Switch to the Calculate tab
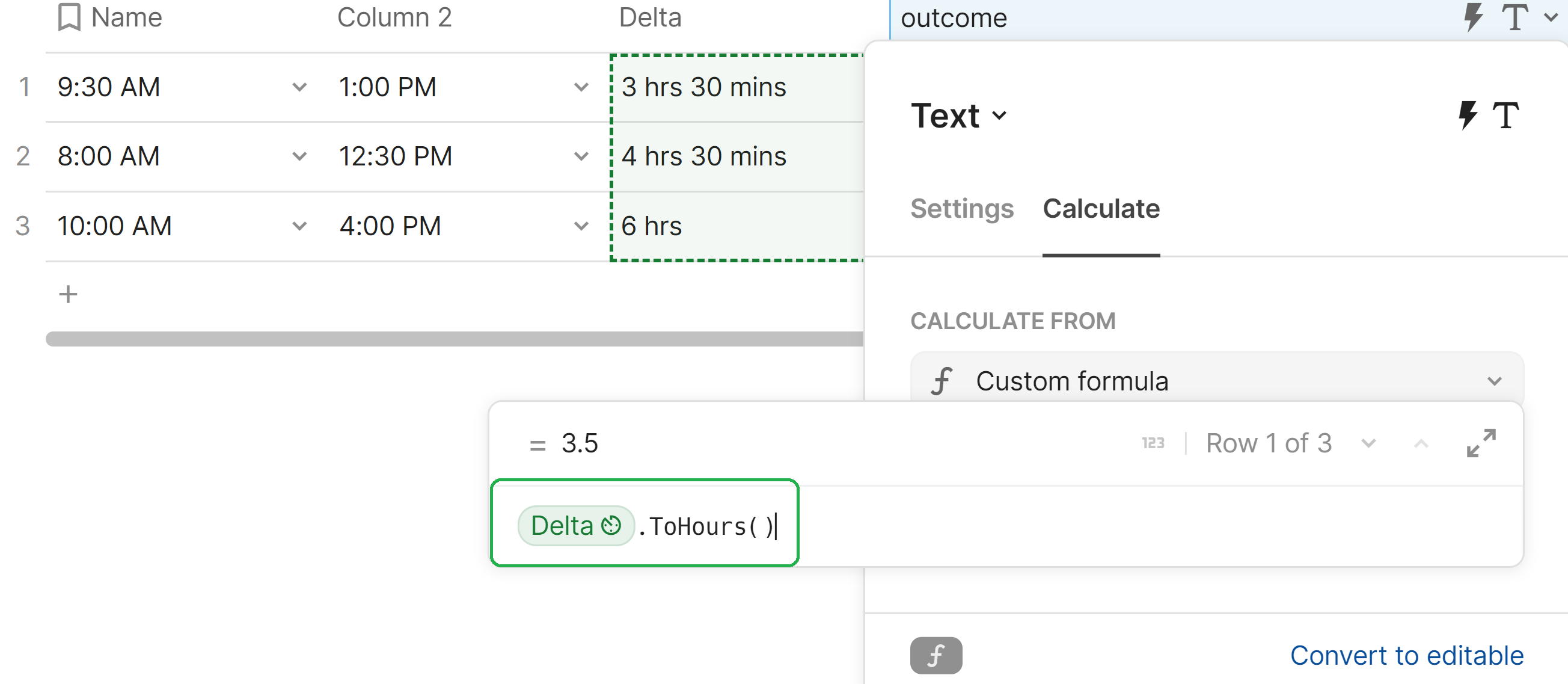 pos(1100,209)
